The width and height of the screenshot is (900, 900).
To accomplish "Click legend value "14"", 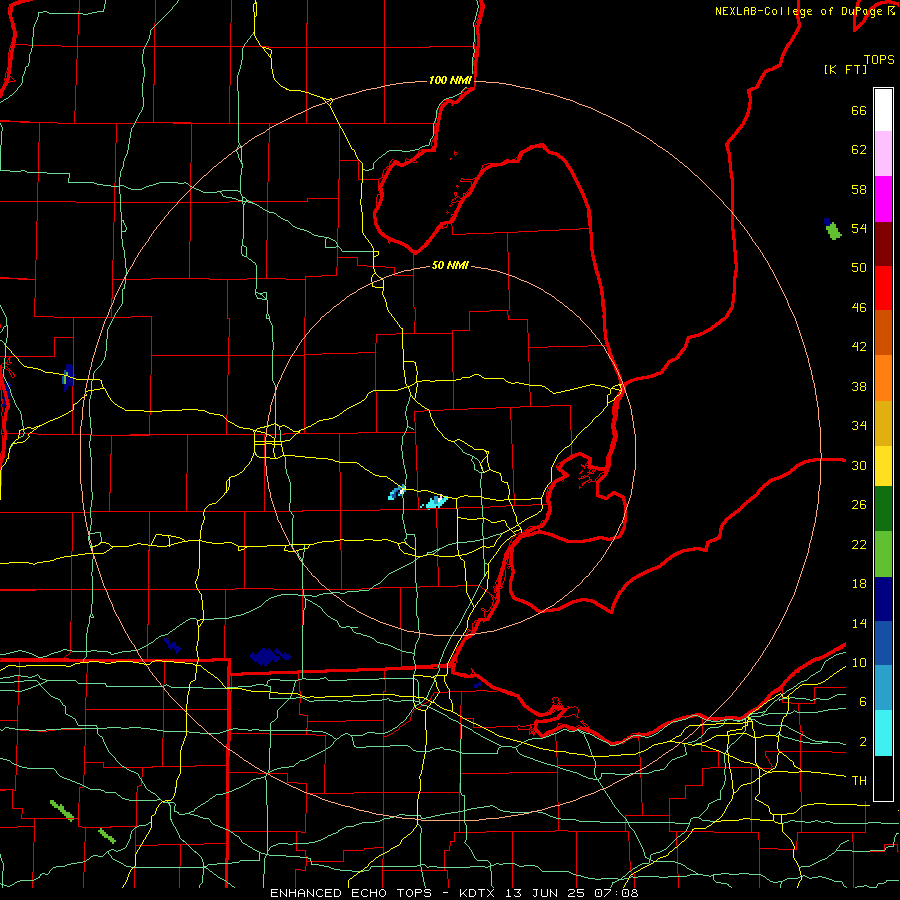I will point(859,623).
